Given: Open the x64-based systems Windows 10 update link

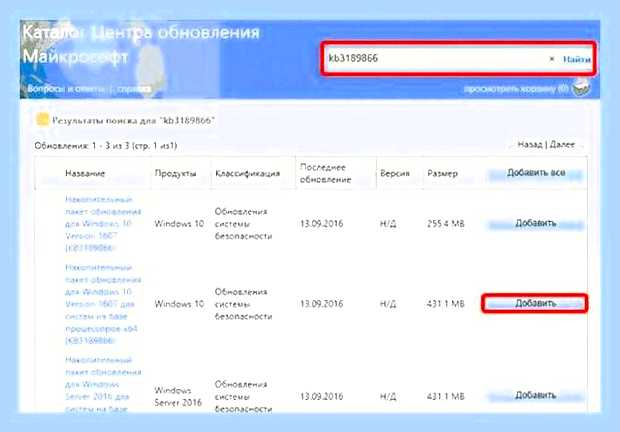Looking at the screenshot, I should point(103,304).
